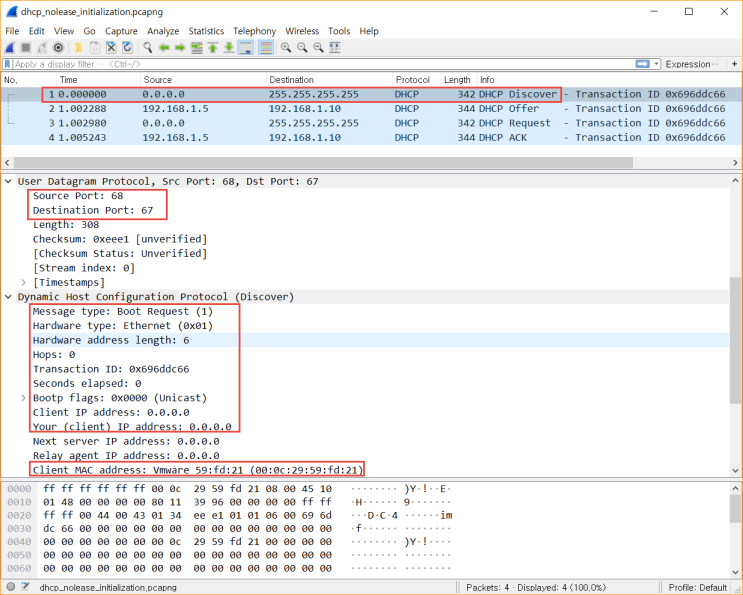
Task: Select the DHCP ACK packet row
Action: click(372, 138)
